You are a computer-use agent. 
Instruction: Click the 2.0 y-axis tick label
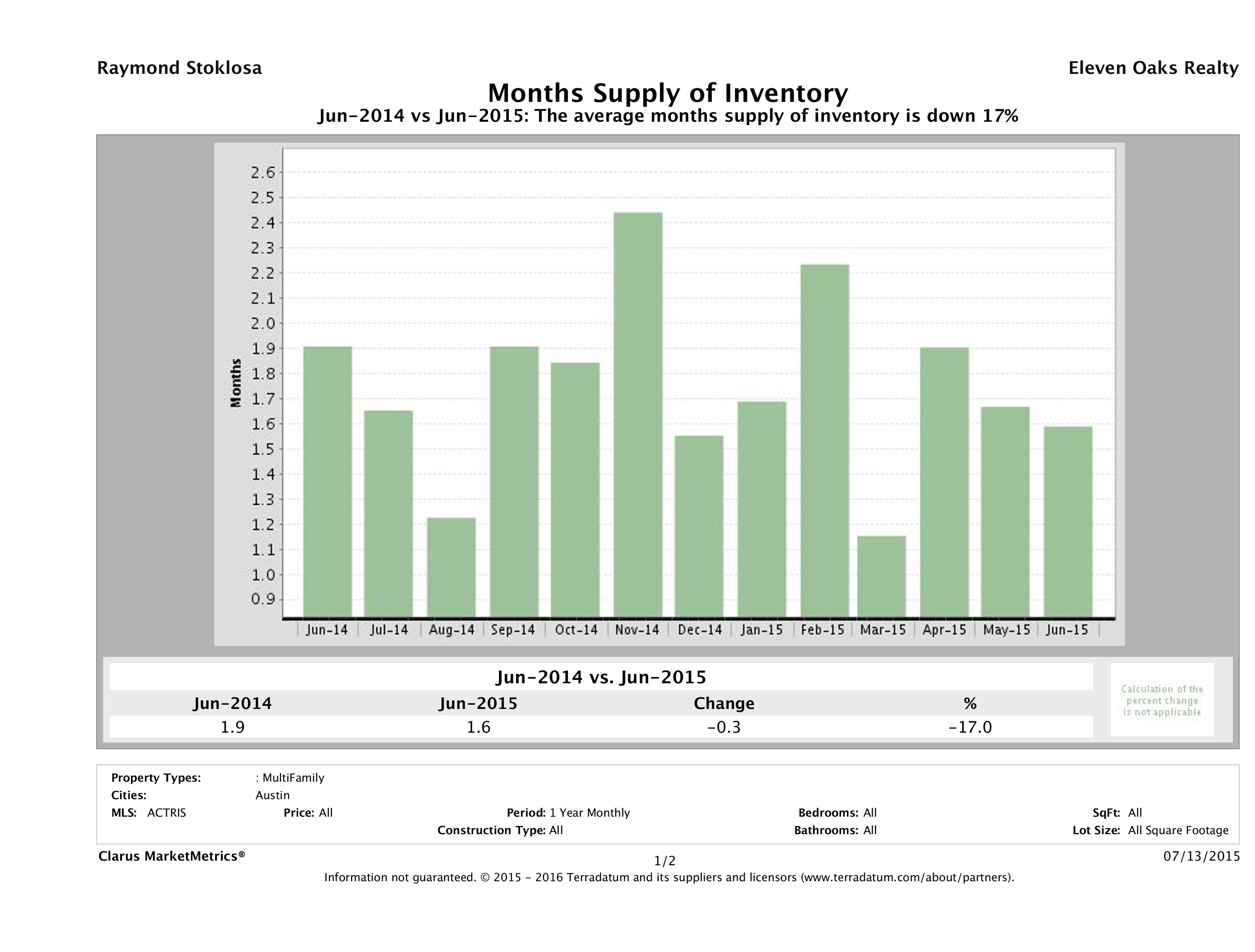[x=263, y=324]
